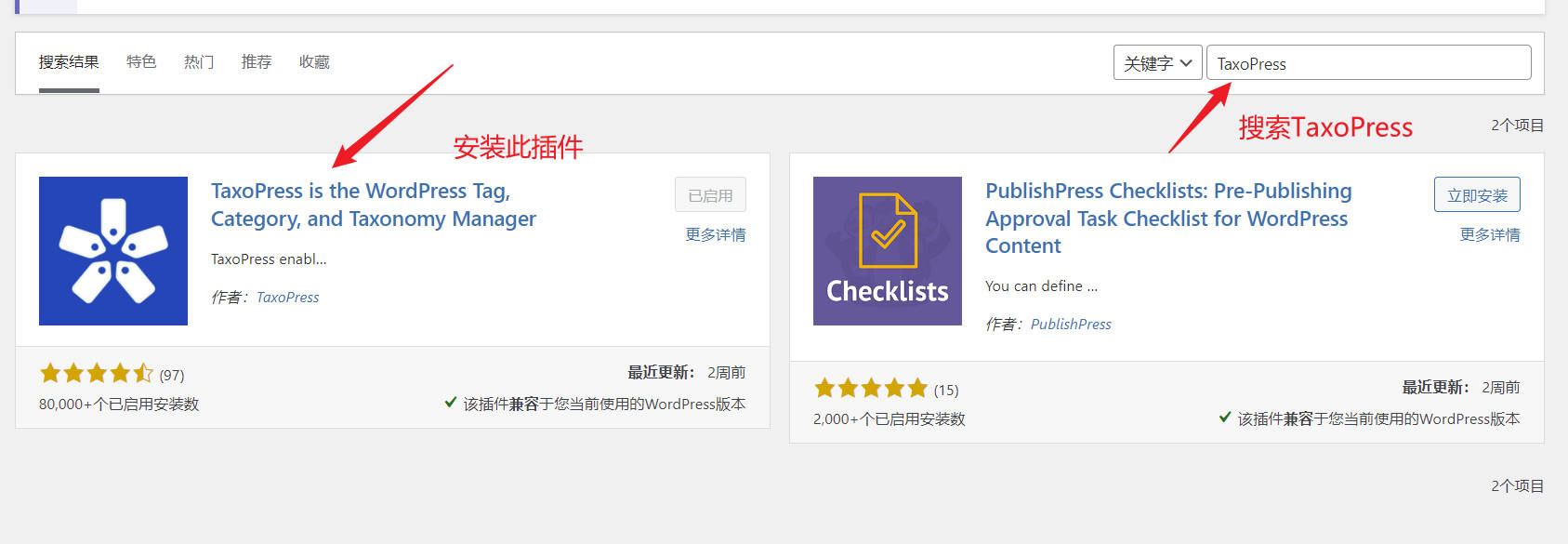Open the 特色 featured tab
The height and width of the screenshot is (544, 1568).
tap(141, 62)
